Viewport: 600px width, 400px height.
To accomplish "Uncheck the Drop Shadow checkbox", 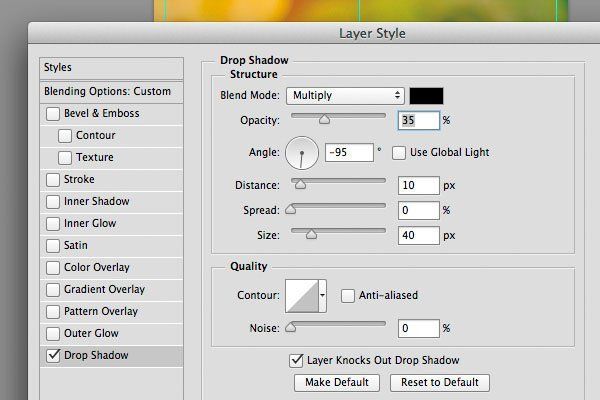I will point(53,356).
